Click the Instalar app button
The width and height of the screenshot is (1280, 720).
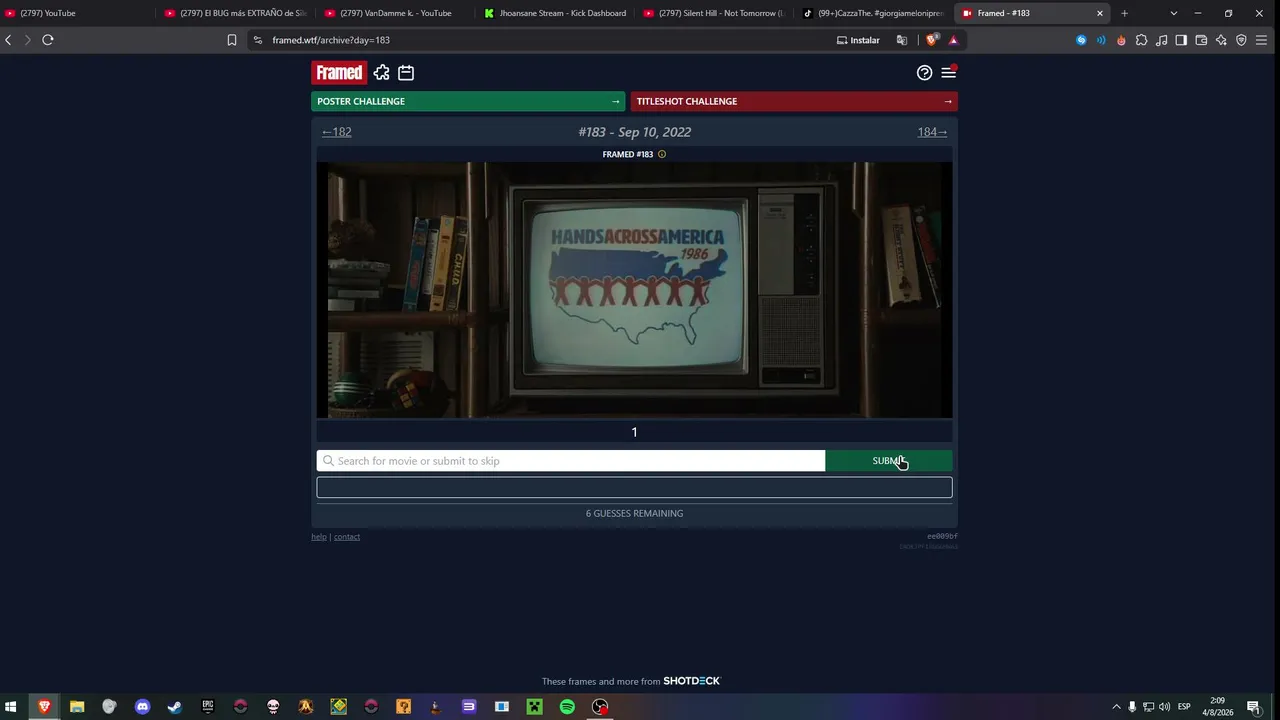858,40
